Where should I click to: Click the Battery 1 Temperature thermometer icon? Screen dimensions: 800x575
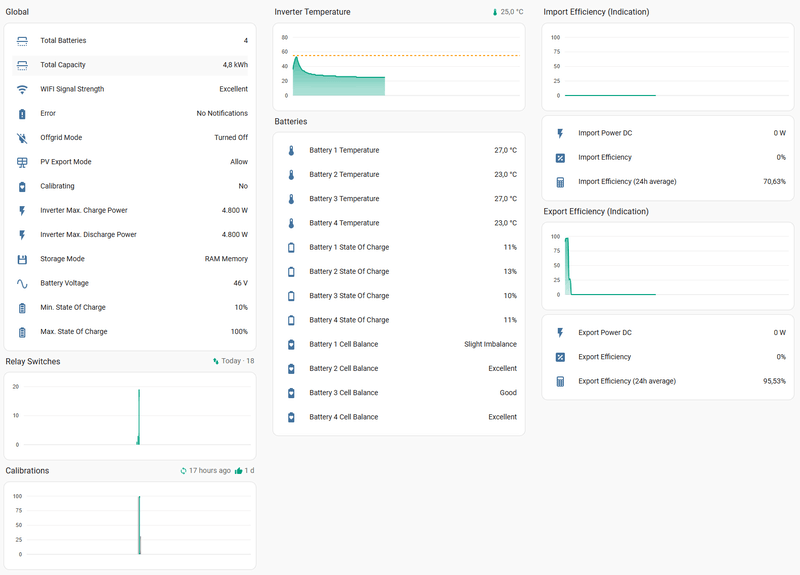pyautogui.click(x=291, y=151)
